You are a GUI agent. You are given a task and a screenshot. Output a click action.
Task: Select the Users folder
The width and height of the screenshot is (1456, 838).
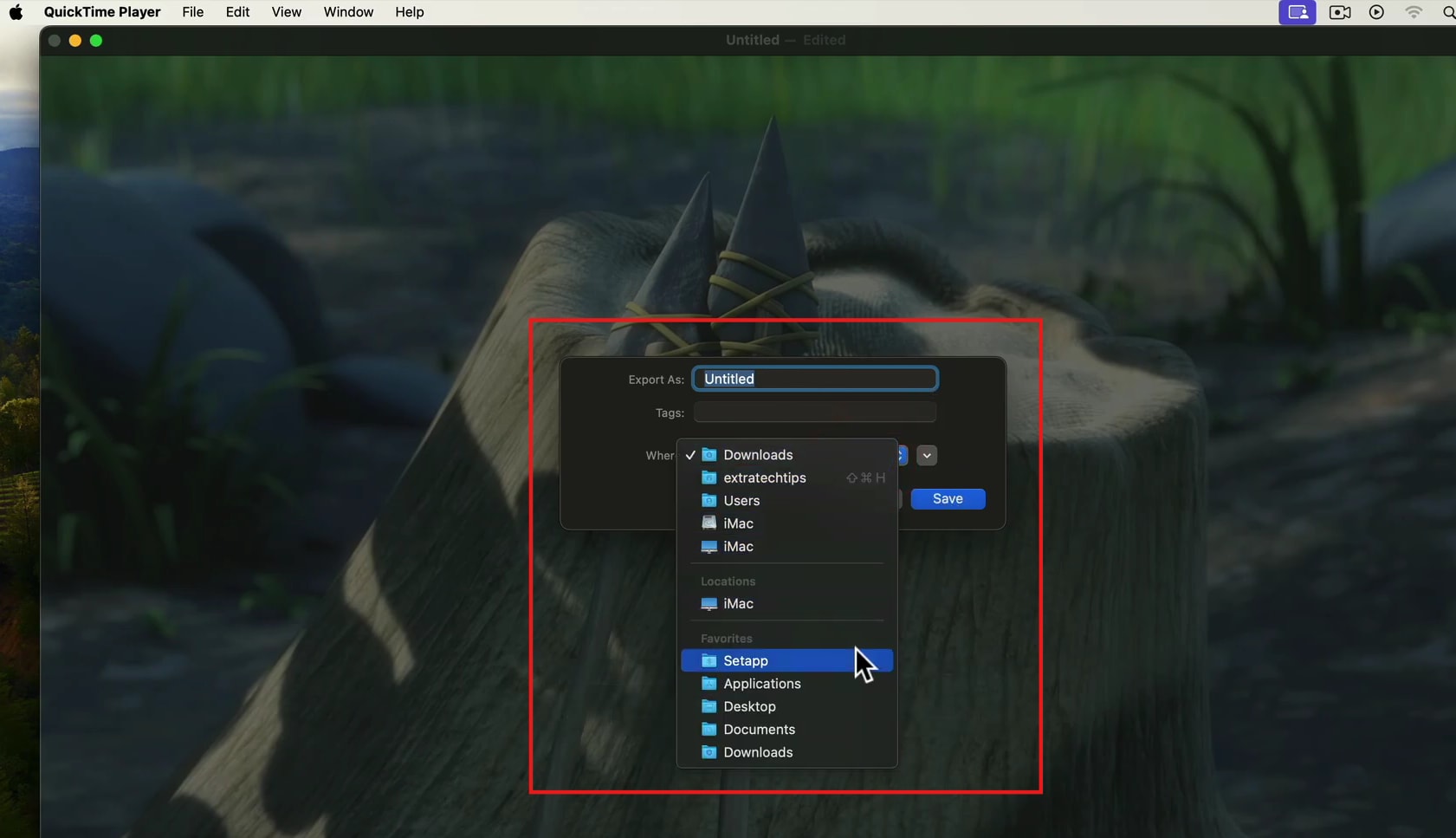tap(786, 501)
